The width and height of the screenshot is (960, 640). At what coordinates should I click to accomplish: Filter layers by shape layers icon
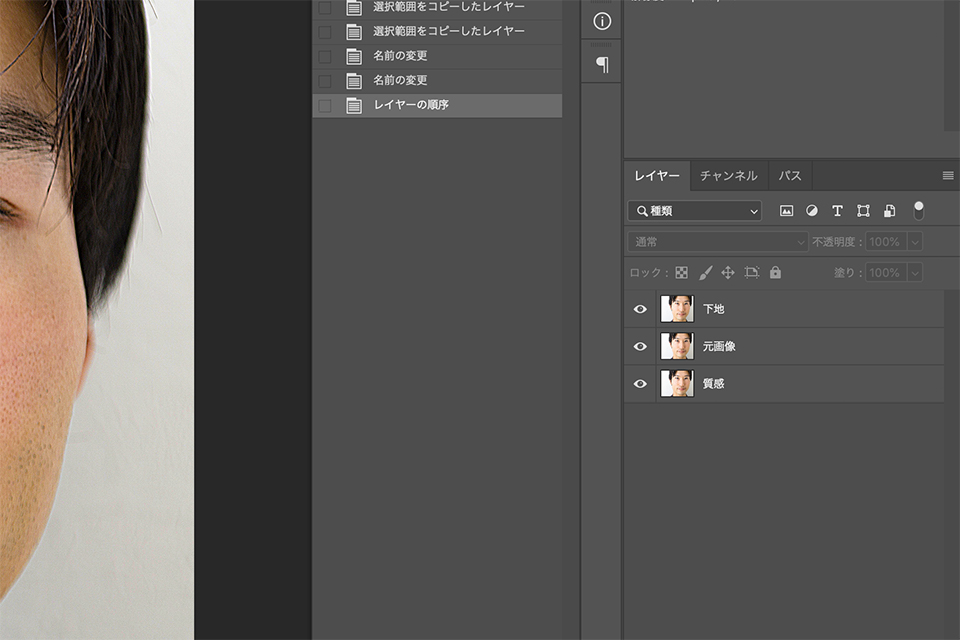pyautogui.click(x=863, y=211)
